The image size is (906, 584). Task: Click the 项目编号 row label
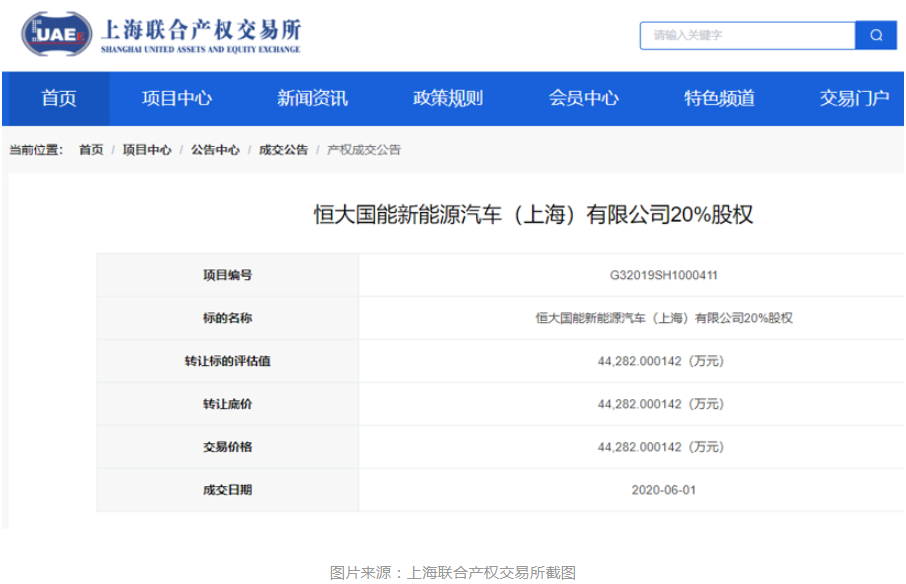point(227,276)
